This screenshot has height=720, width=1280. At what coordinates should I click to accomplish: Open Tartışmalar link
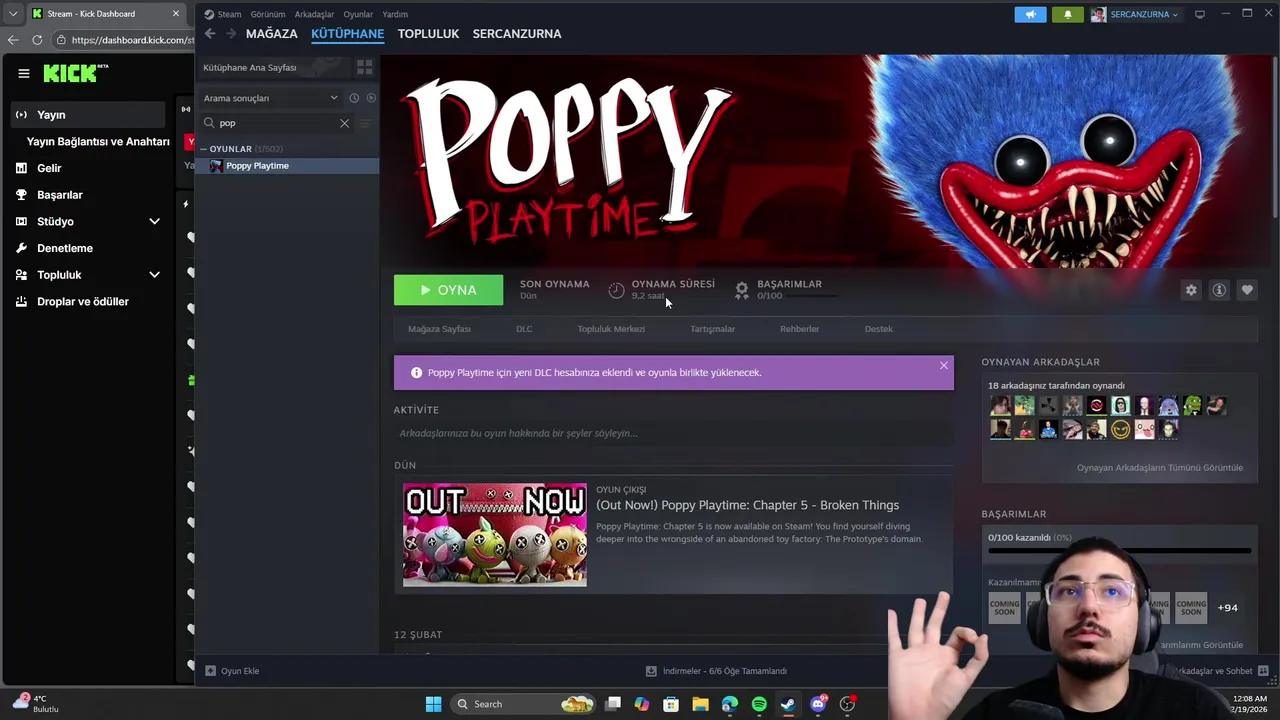click(712, 329)
